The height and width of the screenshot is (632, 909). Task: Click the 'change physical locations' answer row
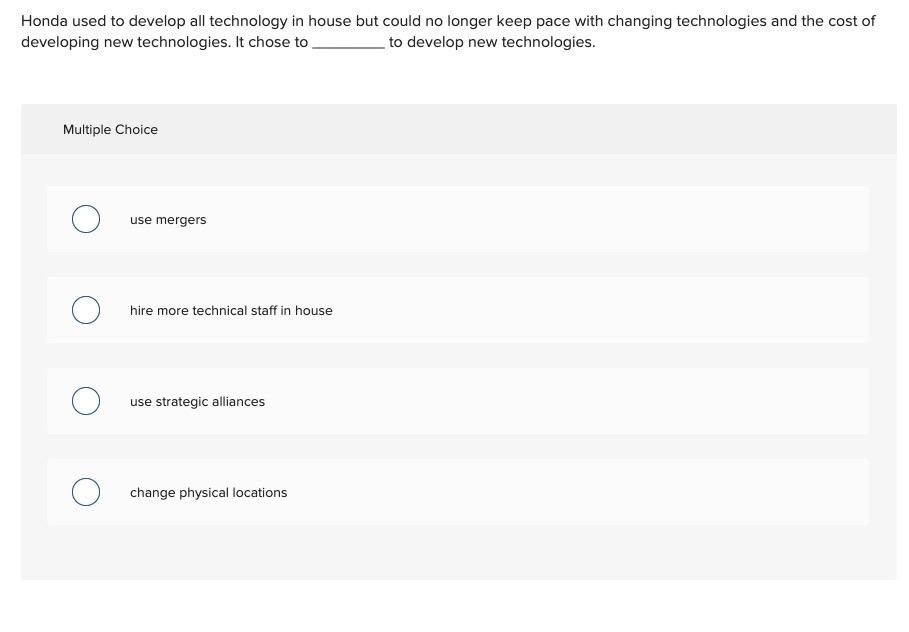pos(457,492)
